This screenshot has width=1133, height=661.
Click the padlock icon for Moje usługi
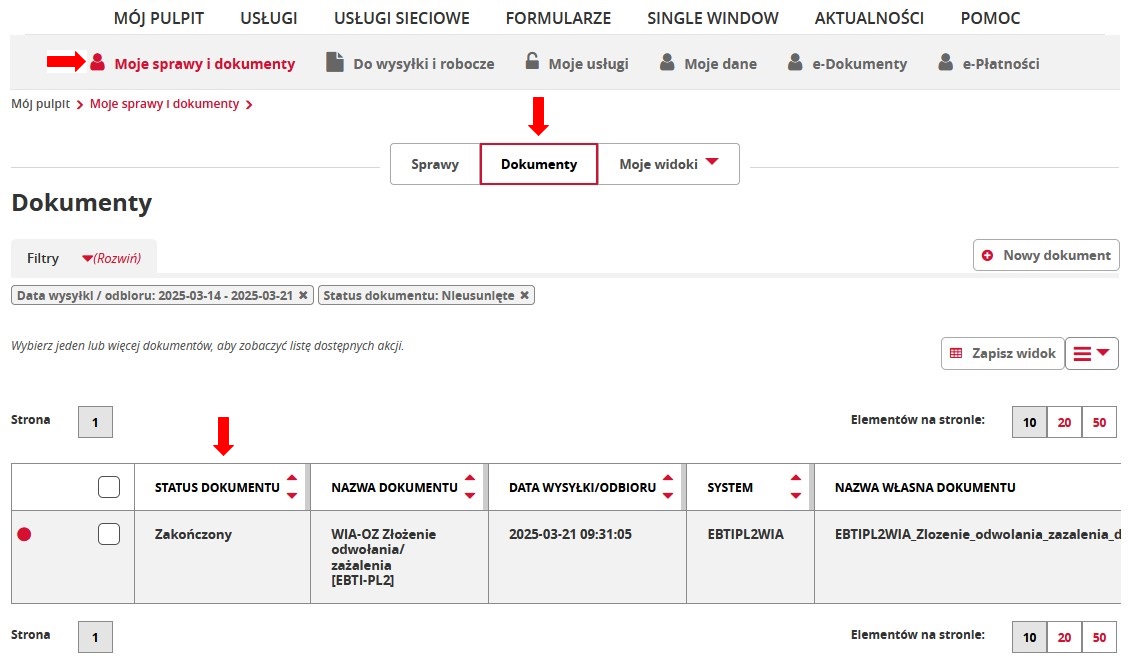pyautogui.click(x=532, y=62)
